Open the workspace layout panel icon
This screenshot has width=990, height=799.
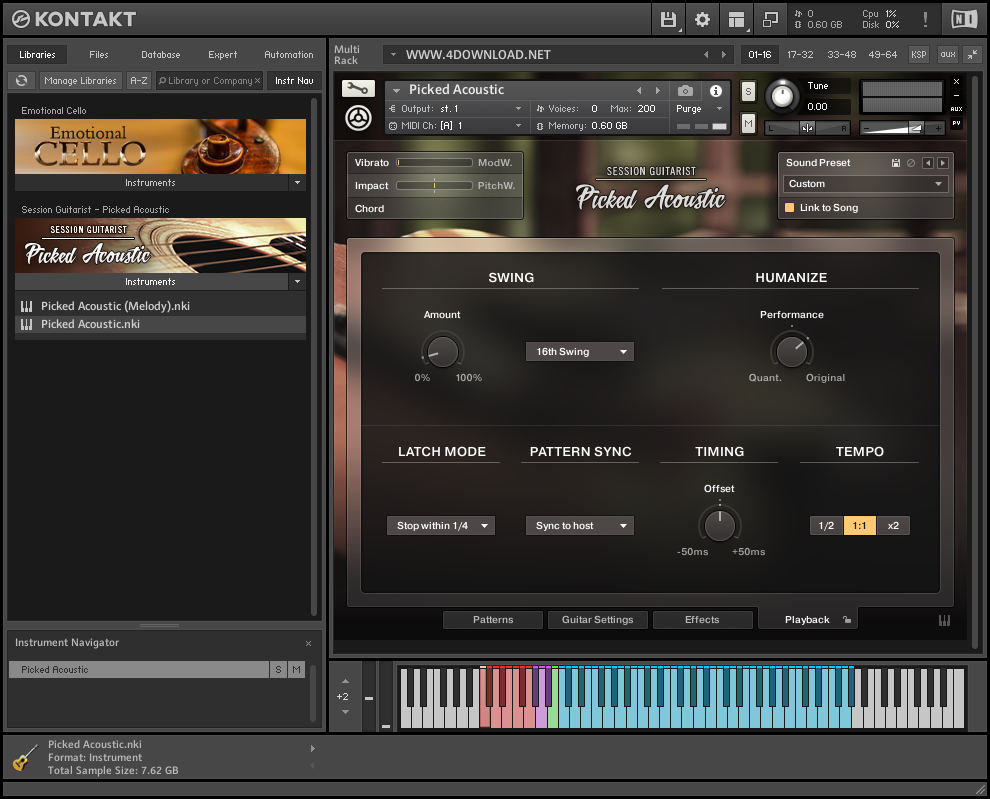click(736, 20)
